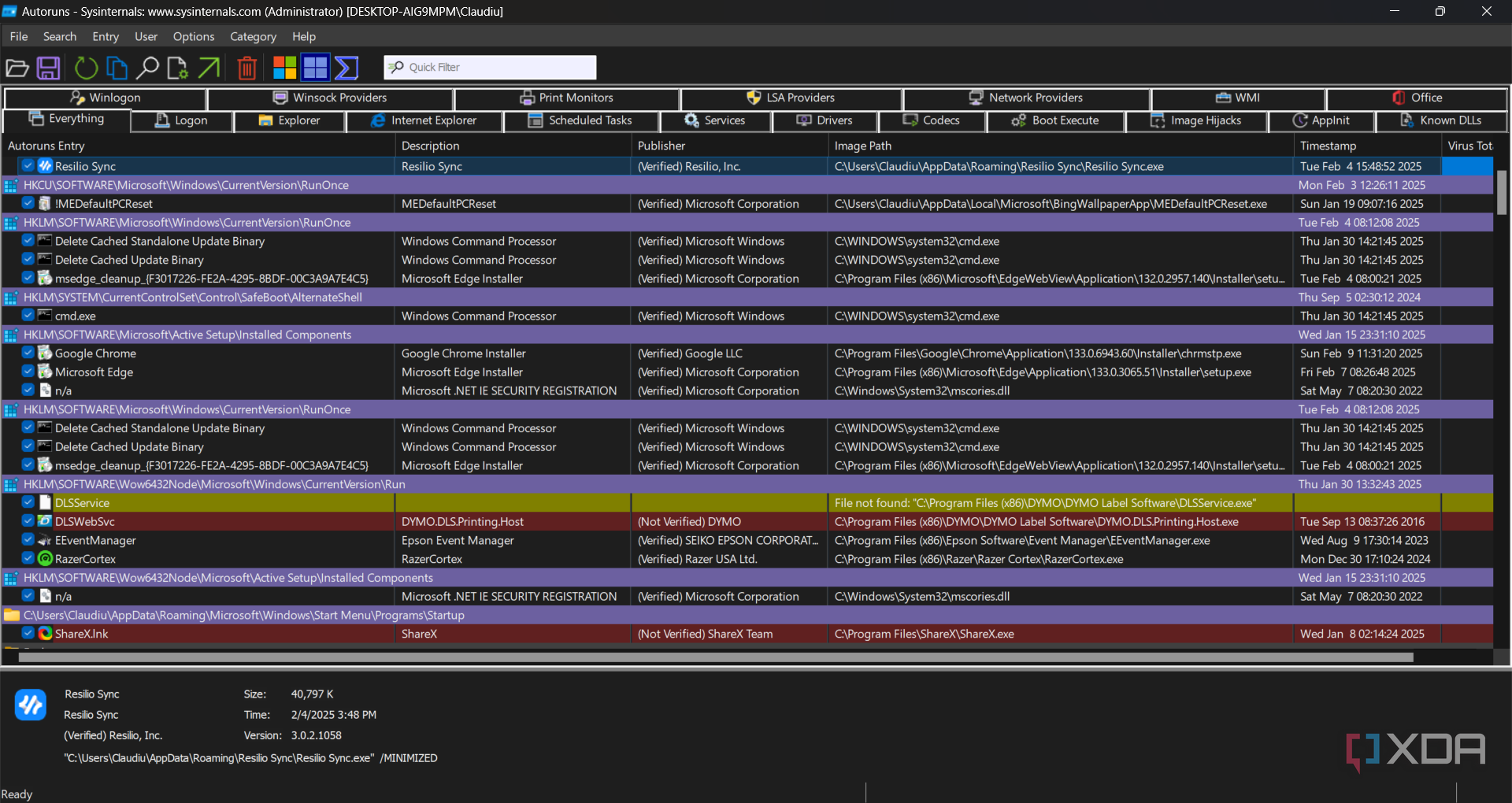Uncheck the ShareX.lnk startup entry checkbox

(28, 634)
